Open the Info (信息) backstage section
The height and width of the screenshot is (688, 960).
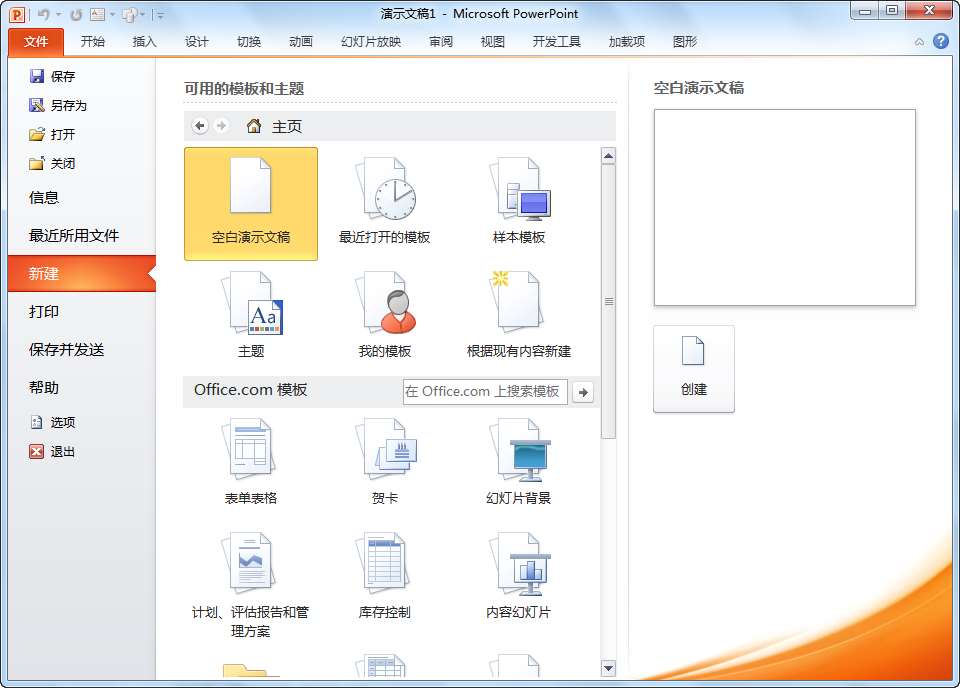click(82, 198)
